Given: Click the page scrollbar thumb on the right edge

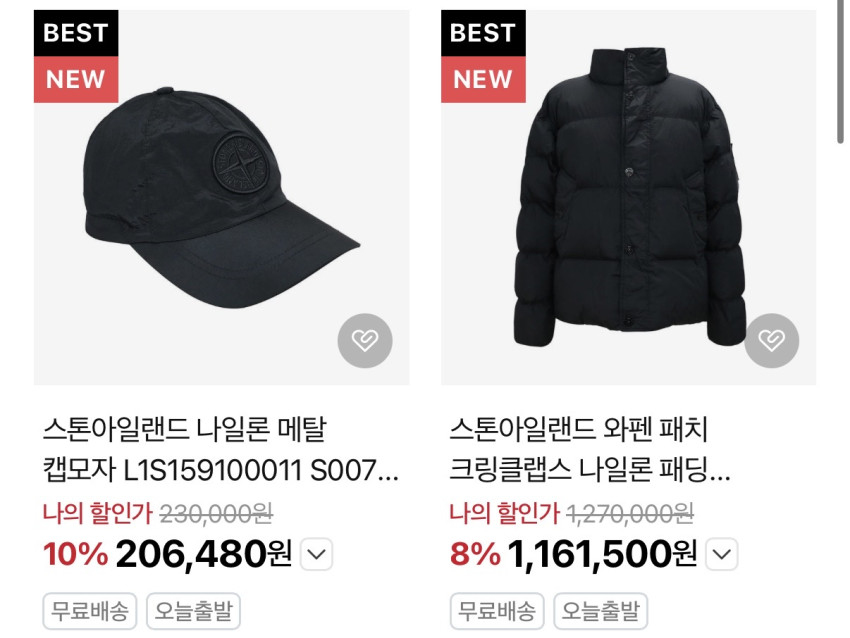Looking at the screenshot, I should click(x=840, y=70).
